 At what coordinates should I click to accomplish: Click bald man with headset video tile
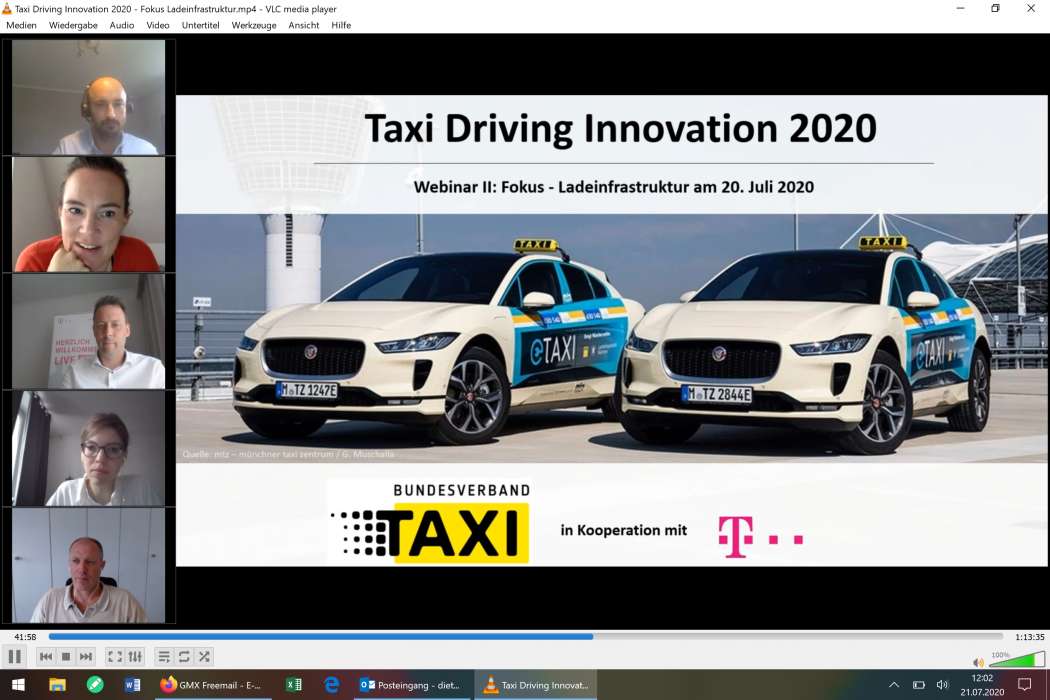click(88, 97)
